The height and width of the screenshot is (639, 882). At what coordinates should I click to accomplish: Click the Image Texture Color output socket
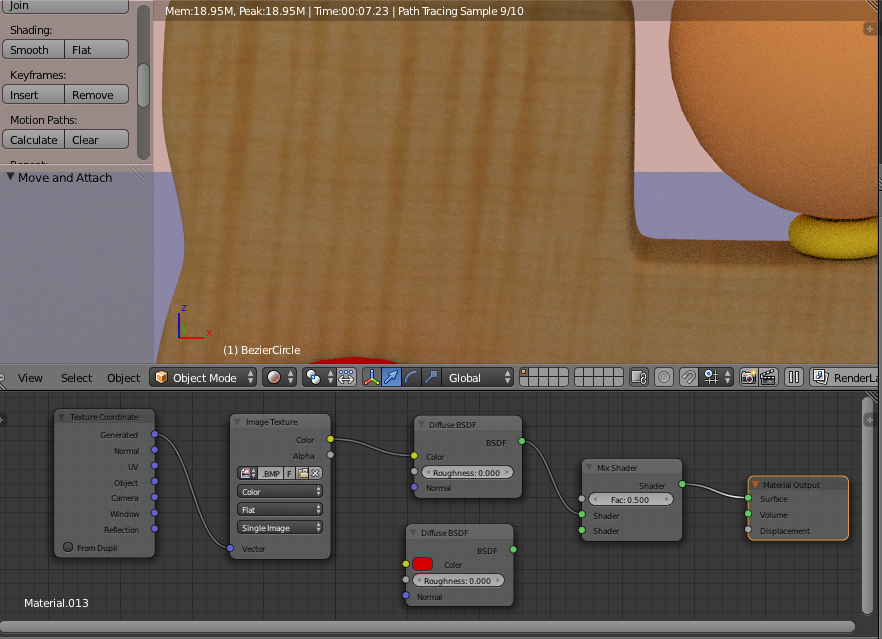(x=330, y=439)
